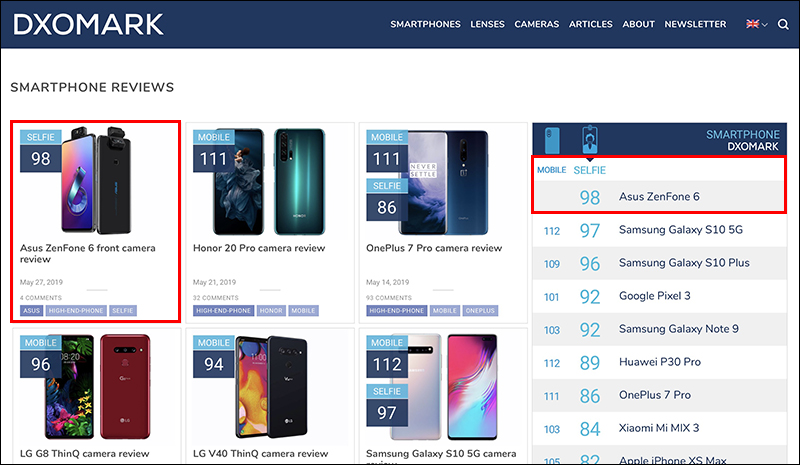The image size is (800, 465).
Task: Click the search magnifier icon
Action: (x=782, y=24)
